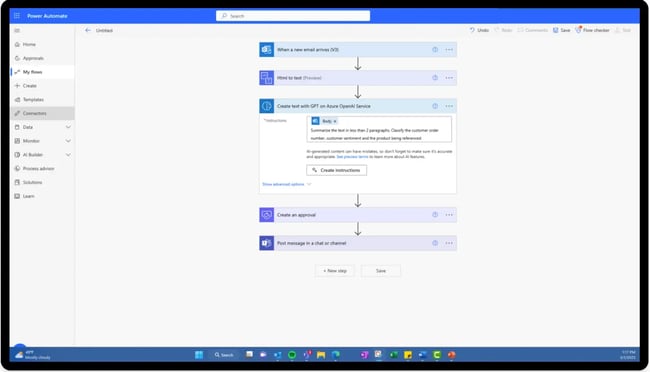Open the weather widget on taskbar

32,355
